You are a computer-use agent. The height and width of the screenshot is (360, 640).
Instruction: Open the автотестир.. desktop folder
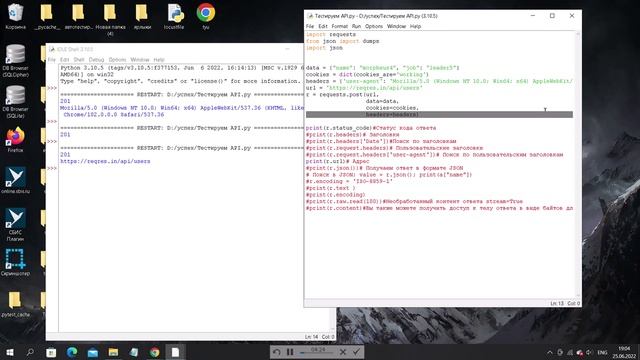(x=78, y=16)
